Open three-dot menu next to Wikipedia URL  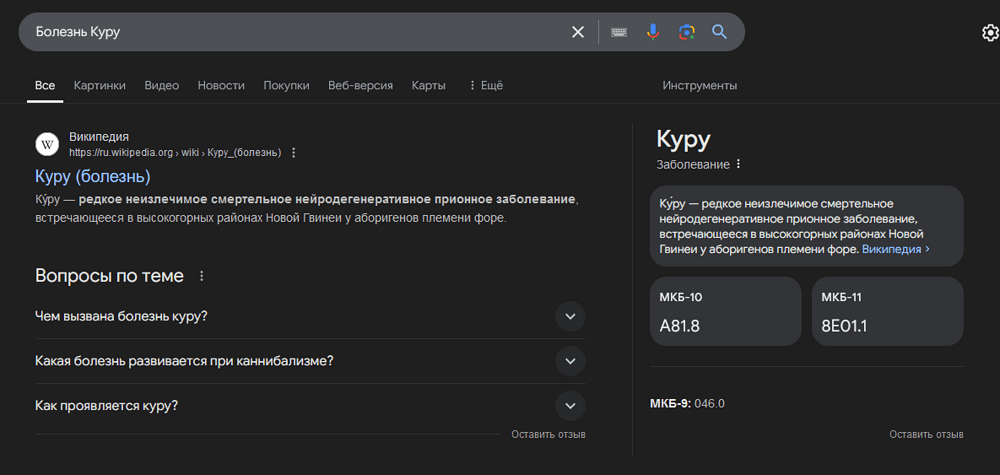(293, 152)
